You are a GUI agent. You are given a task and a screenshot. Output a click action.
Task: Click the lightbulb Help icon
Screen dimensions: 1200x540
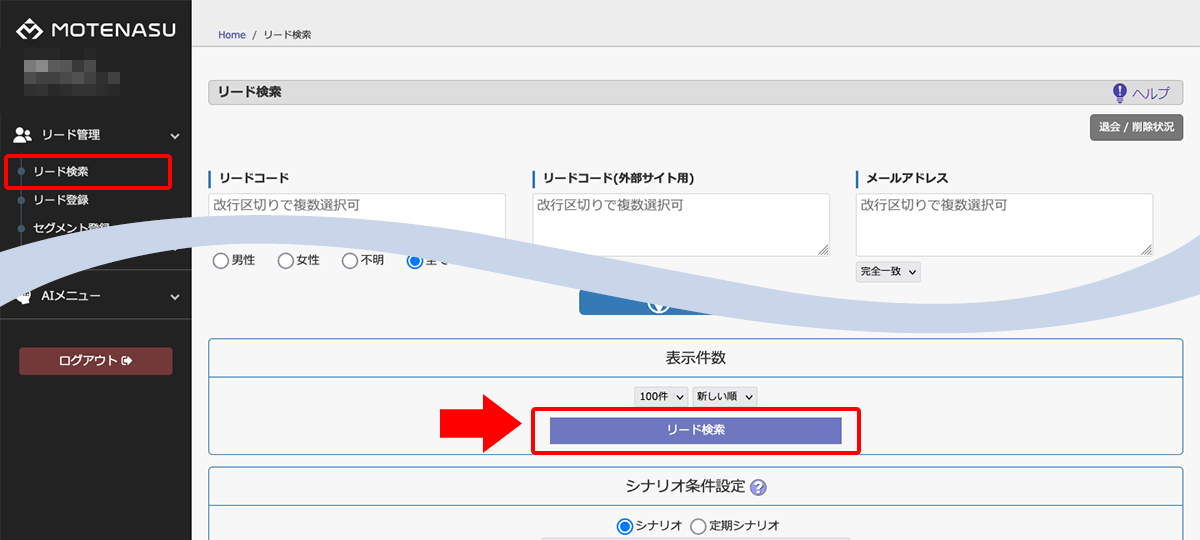click(x=1119, y=93)
